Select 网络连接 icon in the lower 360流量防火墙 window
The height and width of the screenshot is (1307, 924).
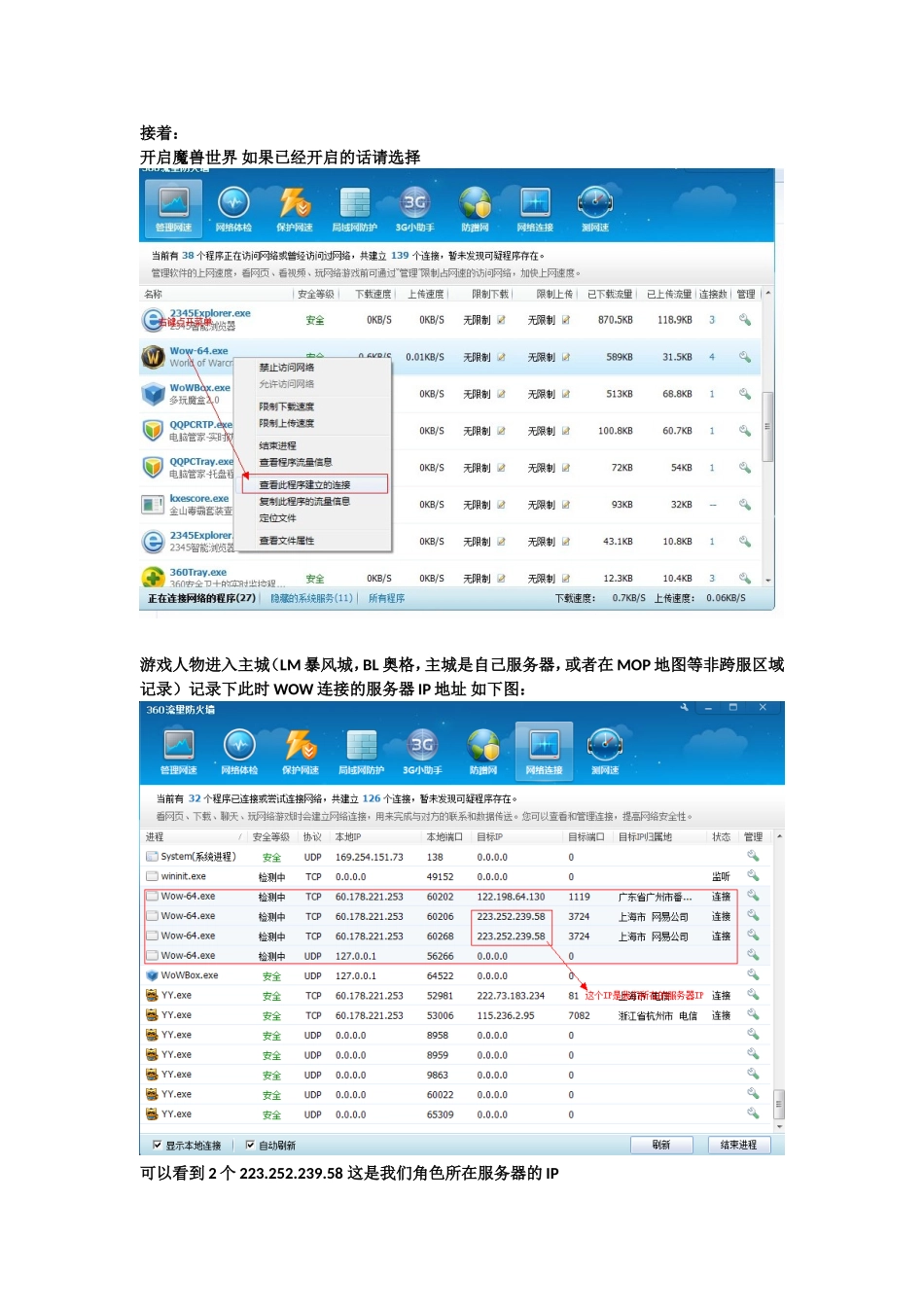[544, 752]
